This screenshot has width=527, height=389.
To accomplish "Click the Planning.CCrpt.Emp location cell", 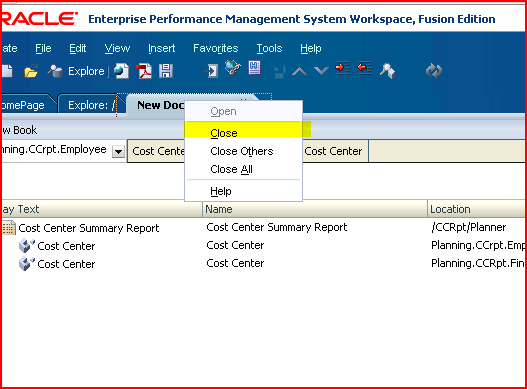I will tap(478, 245).
